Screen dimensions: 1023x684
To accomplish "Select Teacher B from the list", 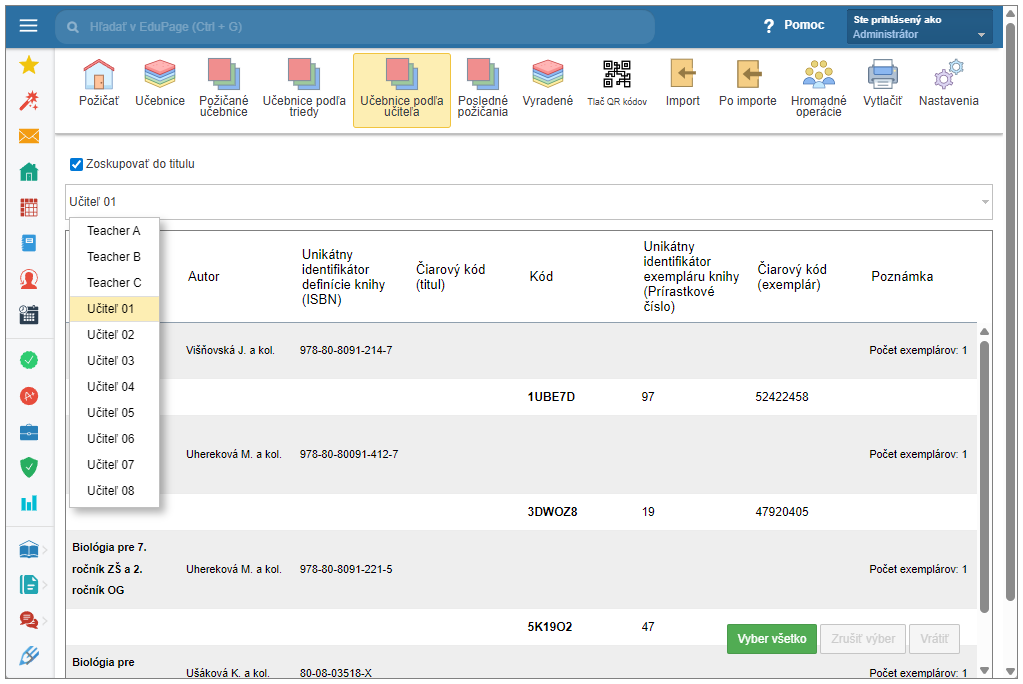I will pos(114,257).
